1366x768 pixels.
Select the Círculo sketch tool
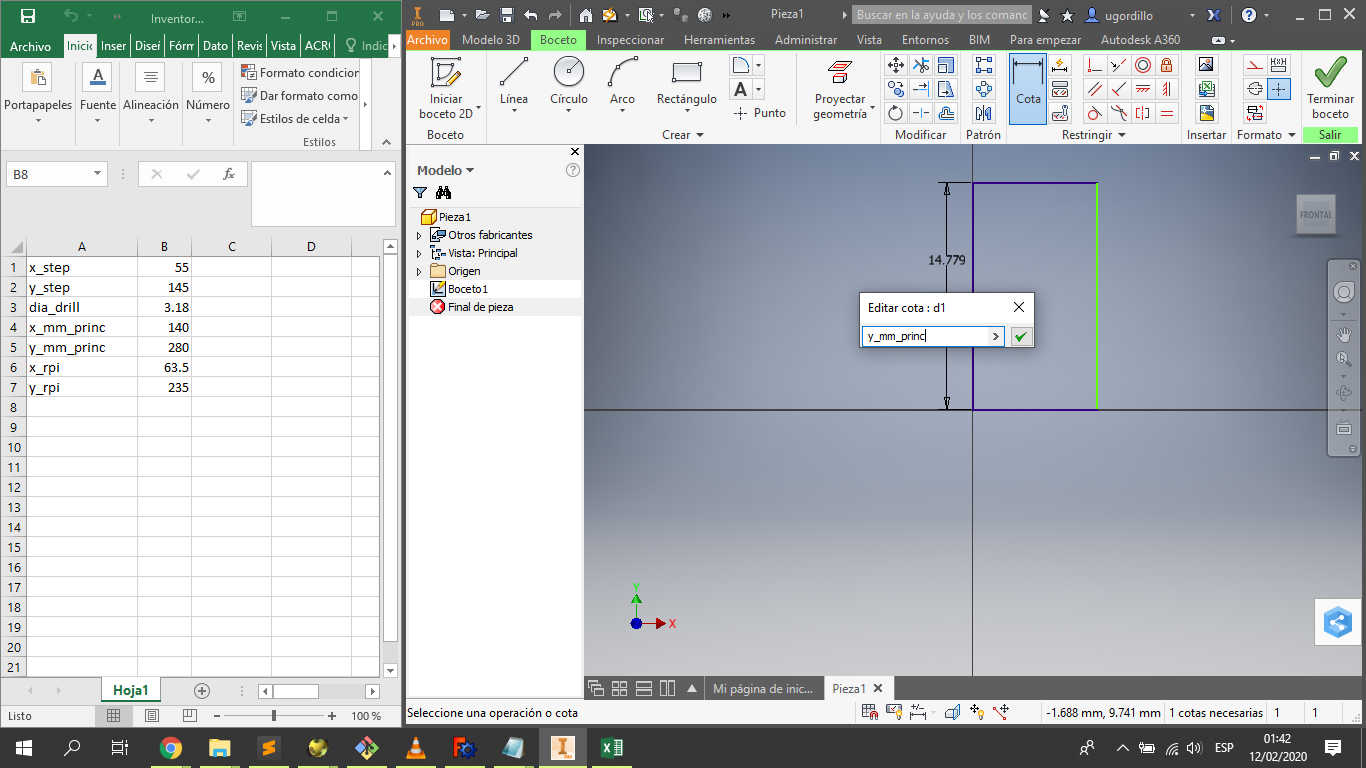point(568,73)
